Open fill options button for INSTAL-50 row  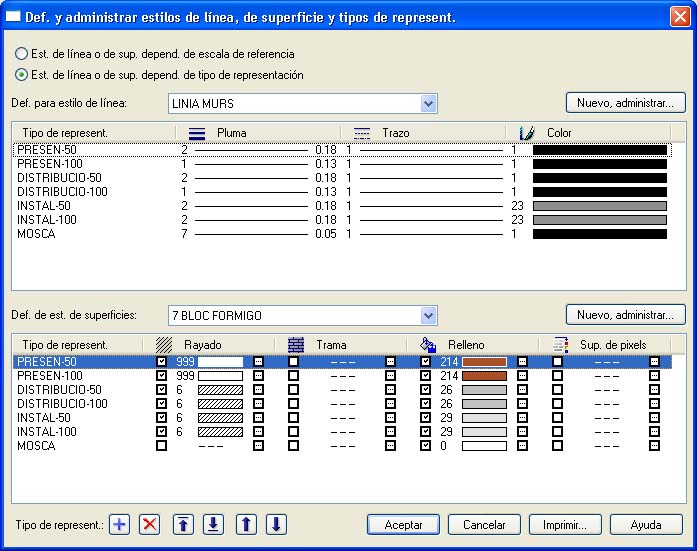click(x=522, y=418)
